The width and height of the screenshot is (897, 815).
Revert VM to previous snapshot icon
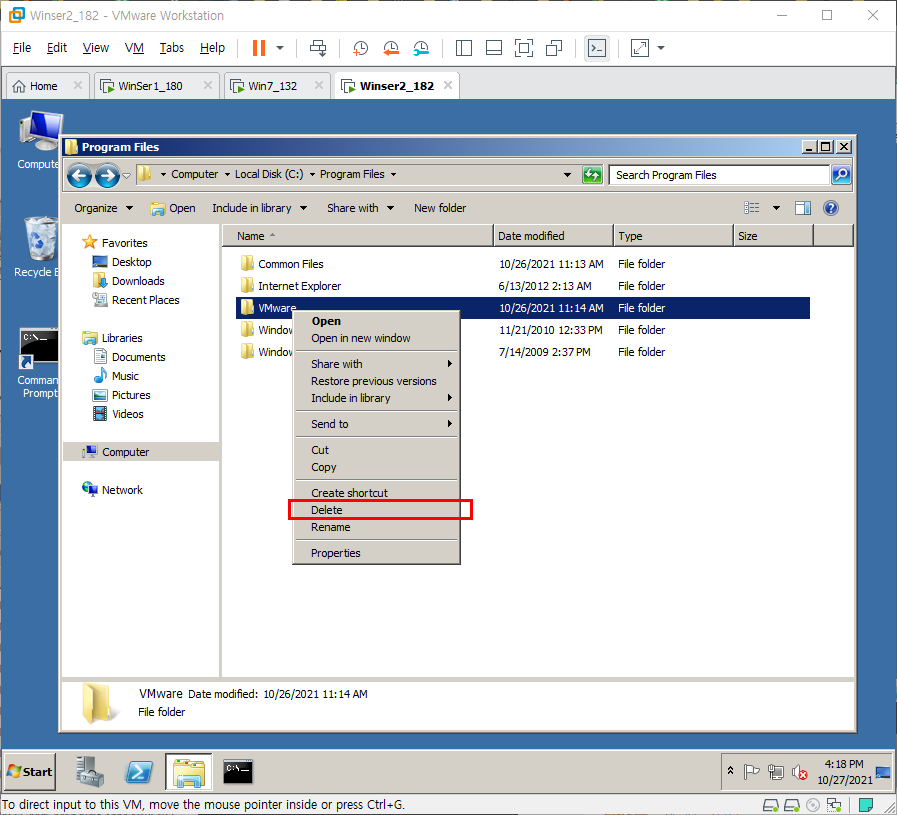[391, 48]
